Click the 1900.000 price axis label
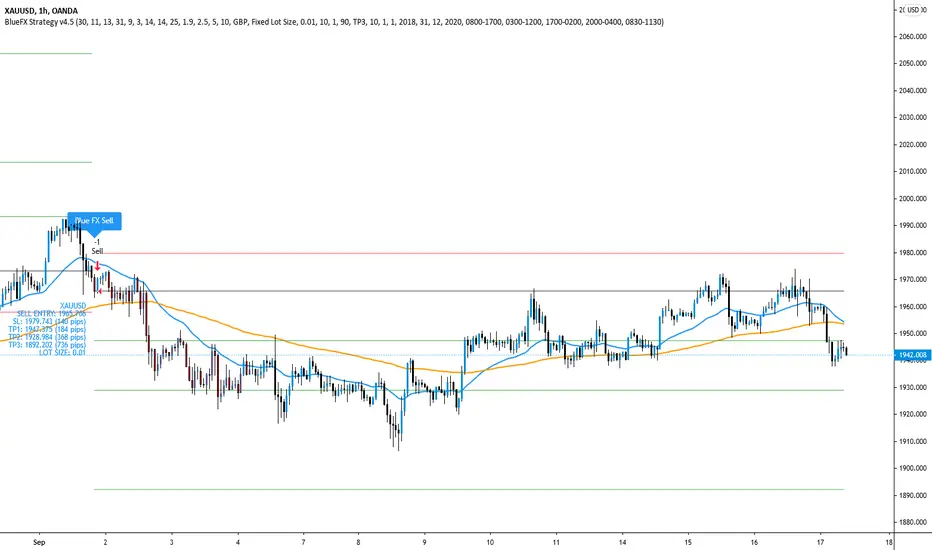The width and height of the screenshot is (932, 550). 913,469
